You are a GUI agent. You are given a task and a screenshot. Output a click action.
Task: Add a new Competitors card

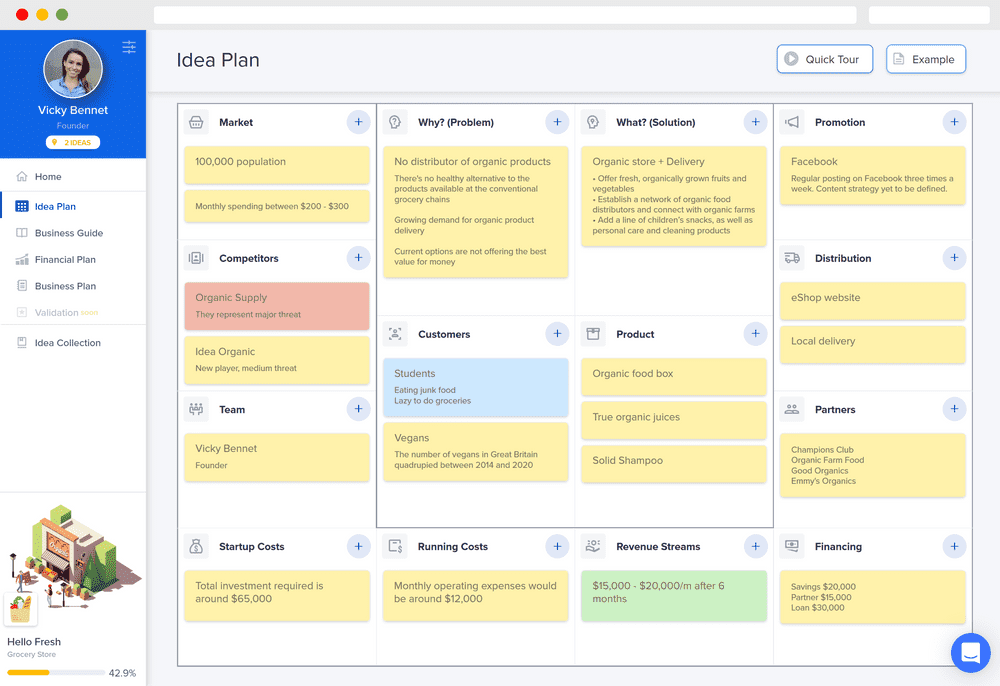click(358, 258)
